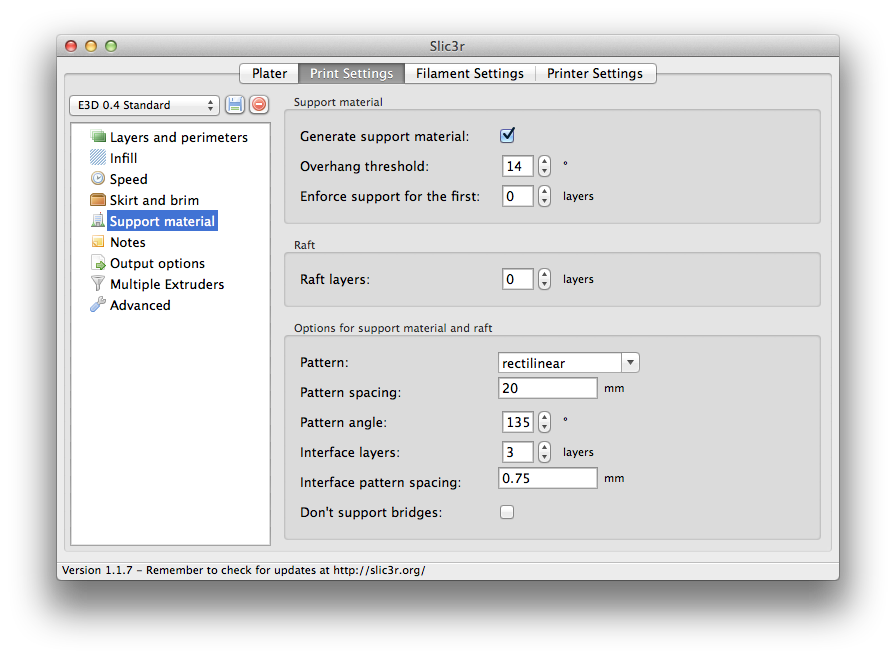The image size is (896, 659).
Task: Click the Pattern angle stepper arrows
Action: (545, 422)
